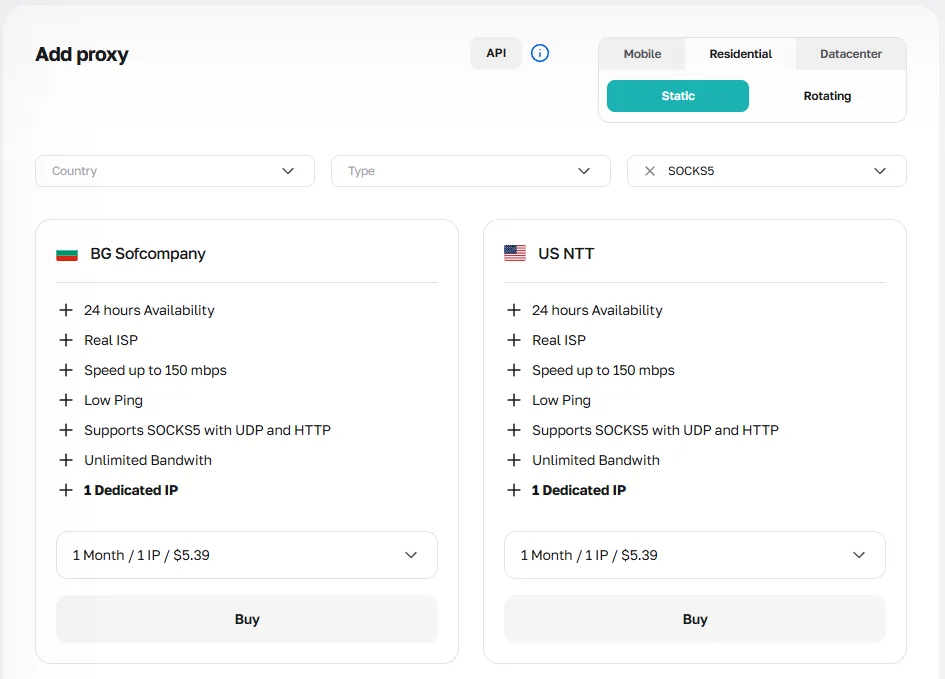The width and height of the screenshot is (945, 679).
Task: Click plus icon beside BG Unlimited Bandwith
Action: point(66,460)
